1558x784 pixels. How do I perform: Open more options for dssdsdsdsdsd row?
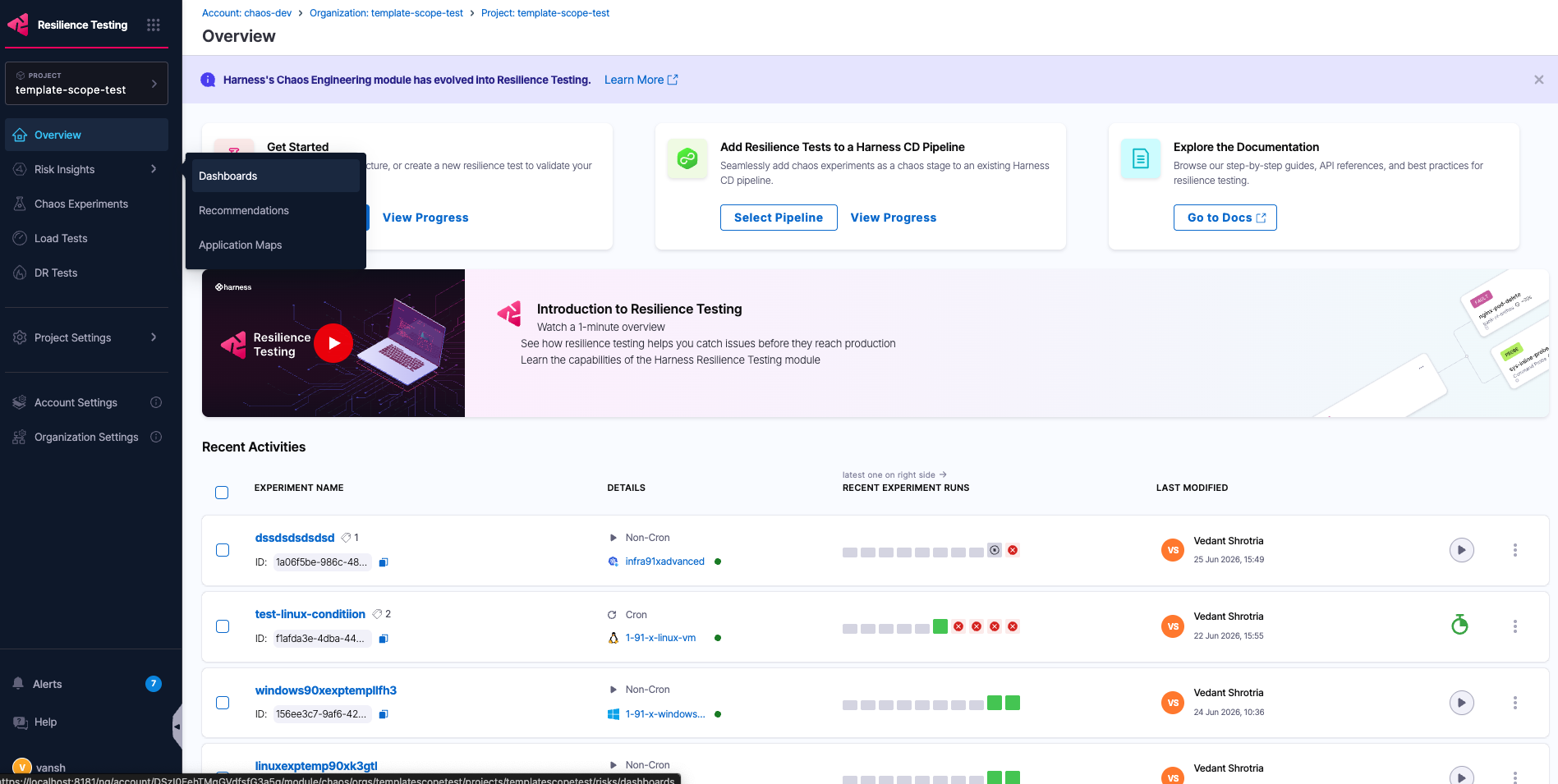(x=1515, y=550)
